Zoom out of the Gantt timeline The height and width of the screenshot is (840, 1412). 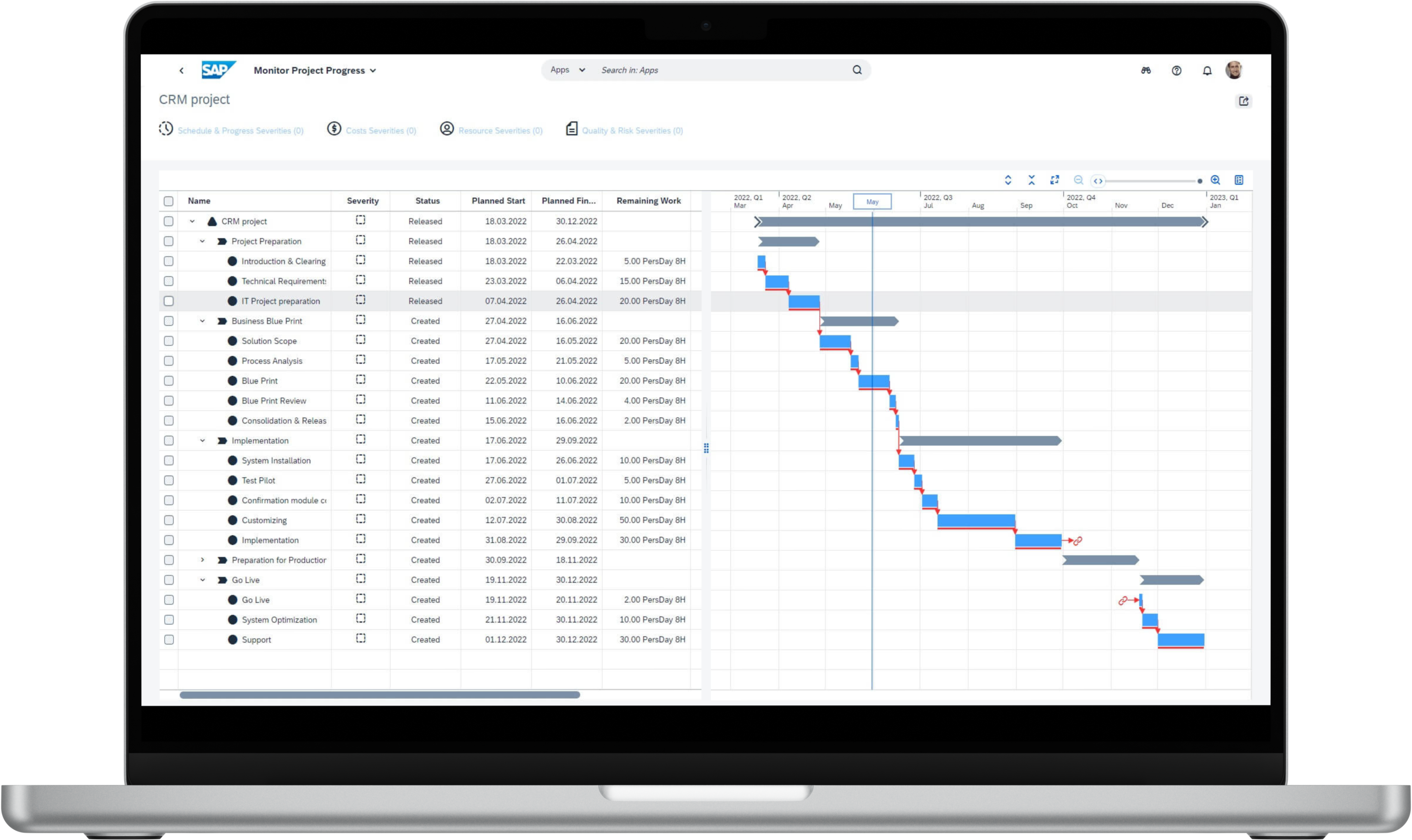coord(1078,180)
